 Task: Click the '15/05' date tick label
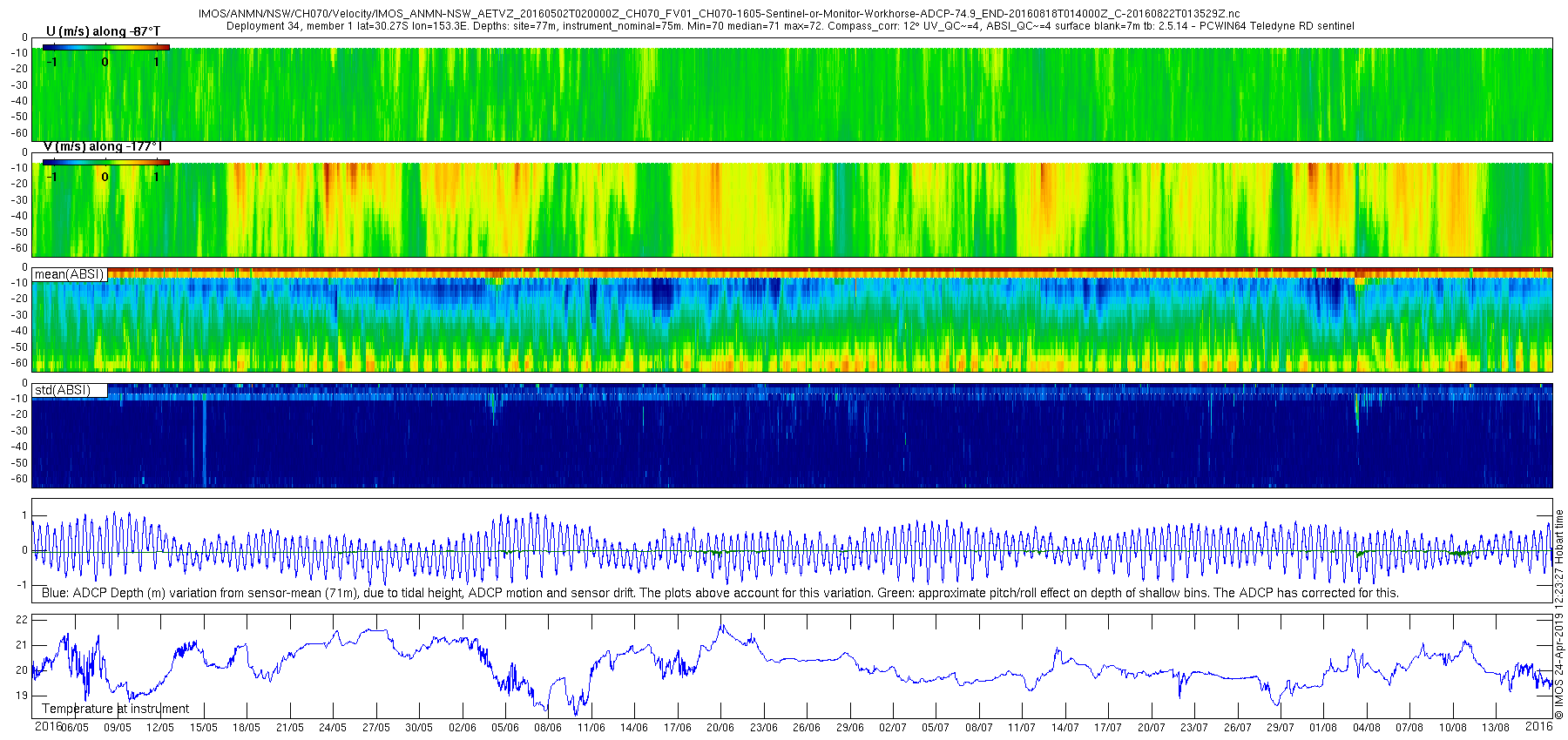pos(204,728)
